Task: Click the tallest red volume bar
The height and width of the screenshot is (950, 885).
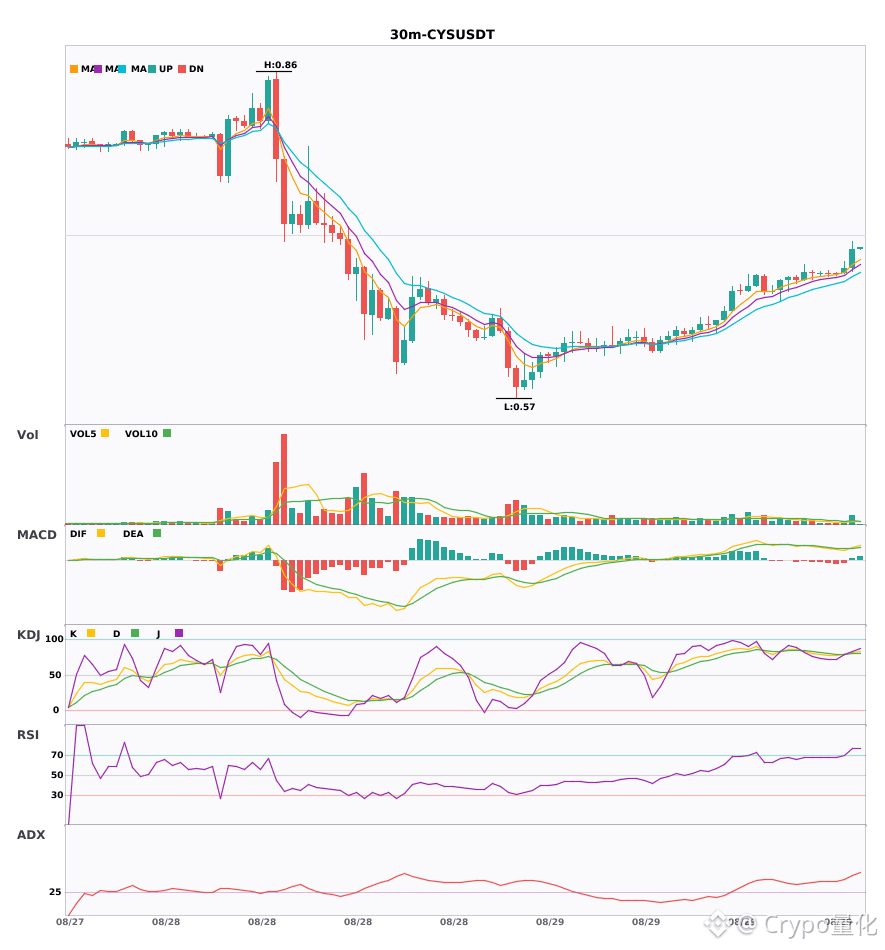Action: pyautogui.click(x=284, y=479)
